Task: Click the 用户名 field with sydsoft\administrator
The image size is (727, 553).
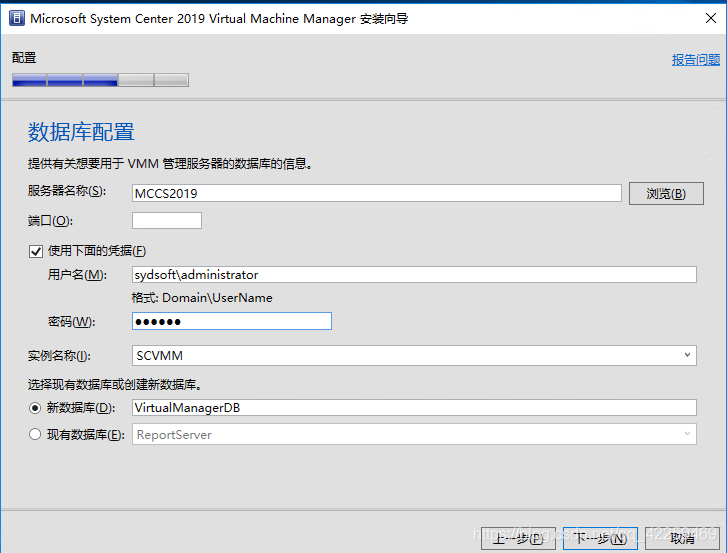Action: (414, 274)
